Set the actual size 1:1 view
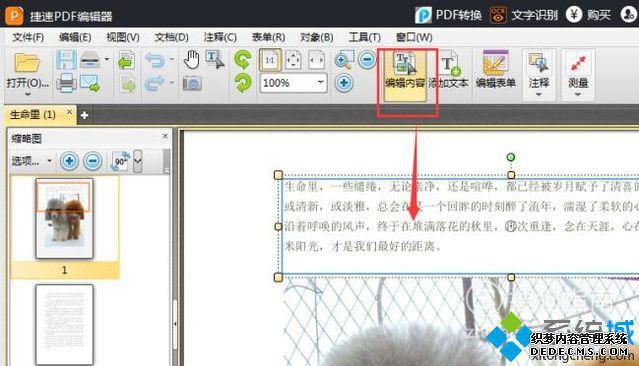 click(x=270, y=60)
